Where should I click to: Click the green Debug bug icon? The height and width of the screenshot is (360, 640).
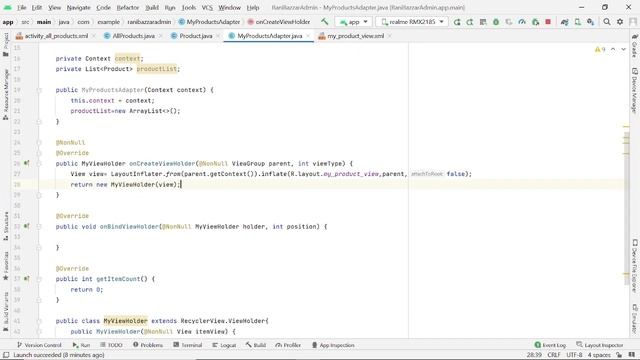point(496,22)
